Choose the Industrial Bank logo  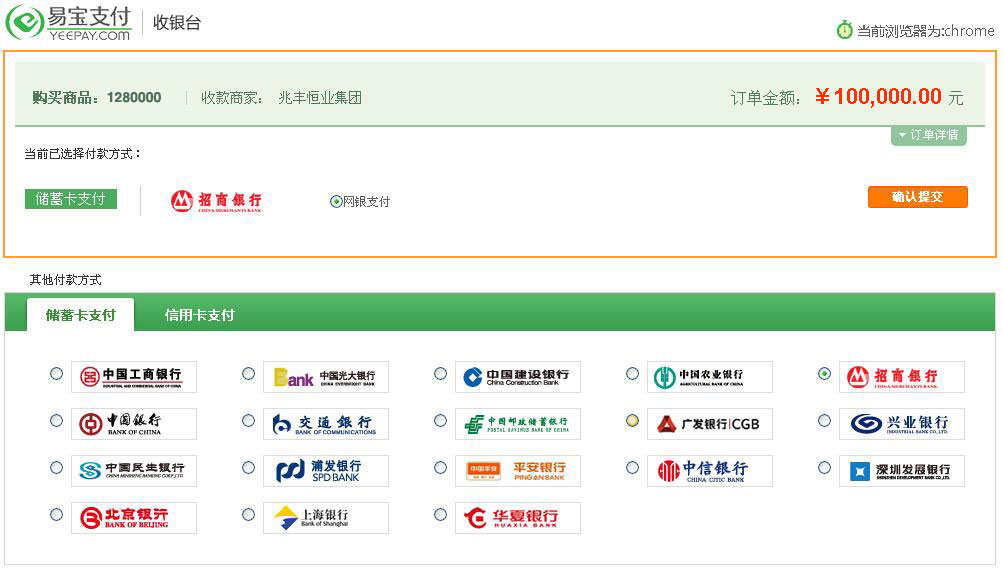[901, 424]
